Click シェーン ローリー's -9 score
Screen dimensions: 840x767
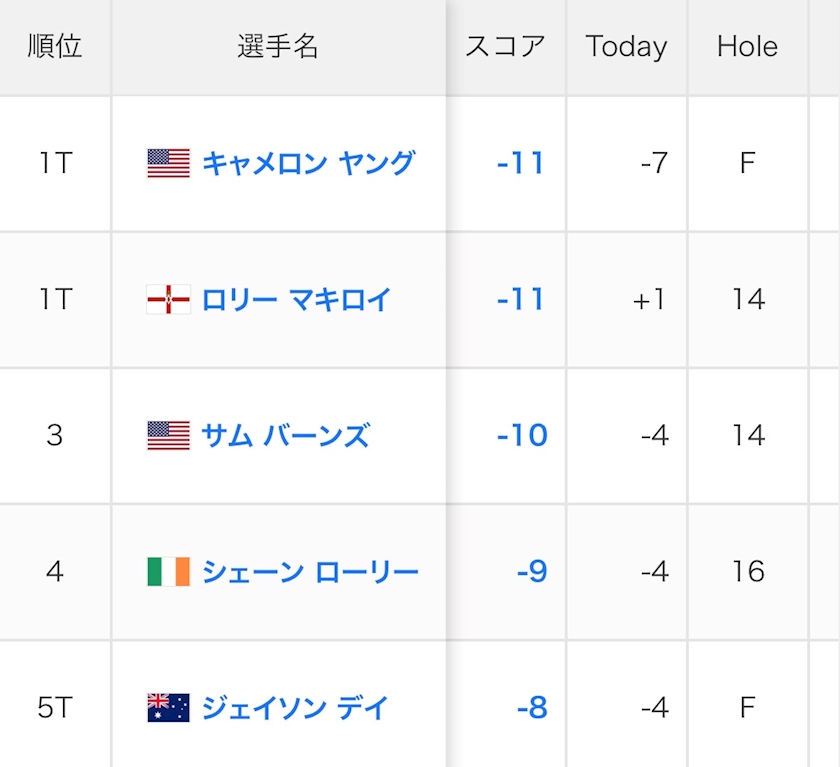click(532, 571)
